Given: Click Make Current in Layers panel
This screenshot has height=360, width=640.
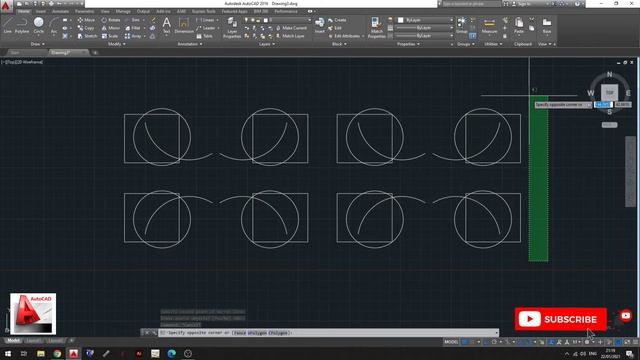Looking at the screenshot, I should point(291,28).
